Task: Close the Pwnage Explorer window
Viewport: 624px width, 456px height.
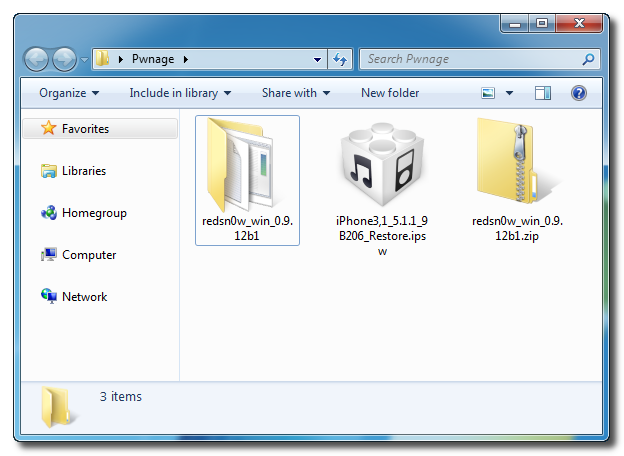Action: click(x=579, y=24)
